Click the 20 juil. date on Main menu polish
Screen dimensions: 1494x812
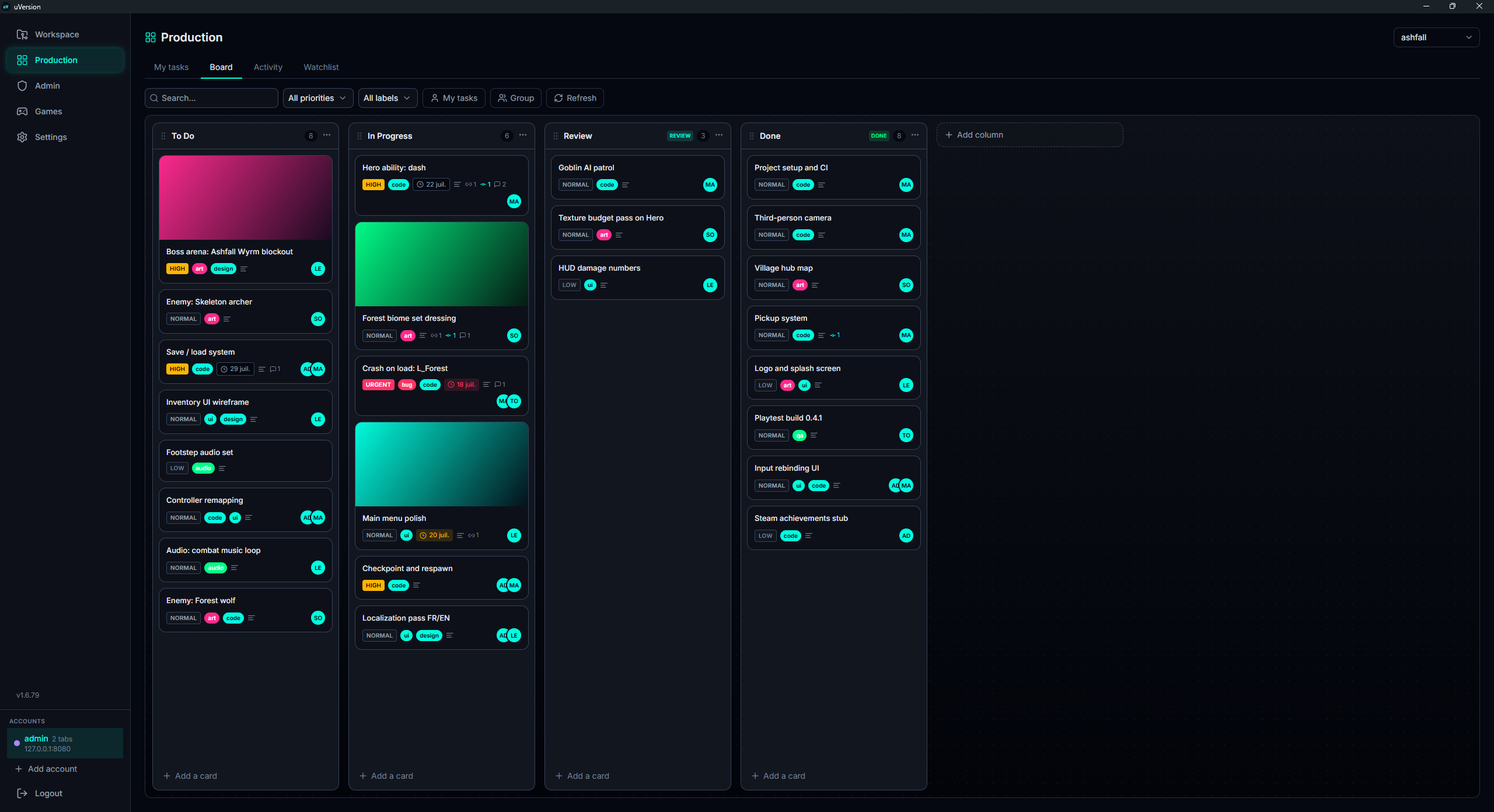(x=434, y=535)
